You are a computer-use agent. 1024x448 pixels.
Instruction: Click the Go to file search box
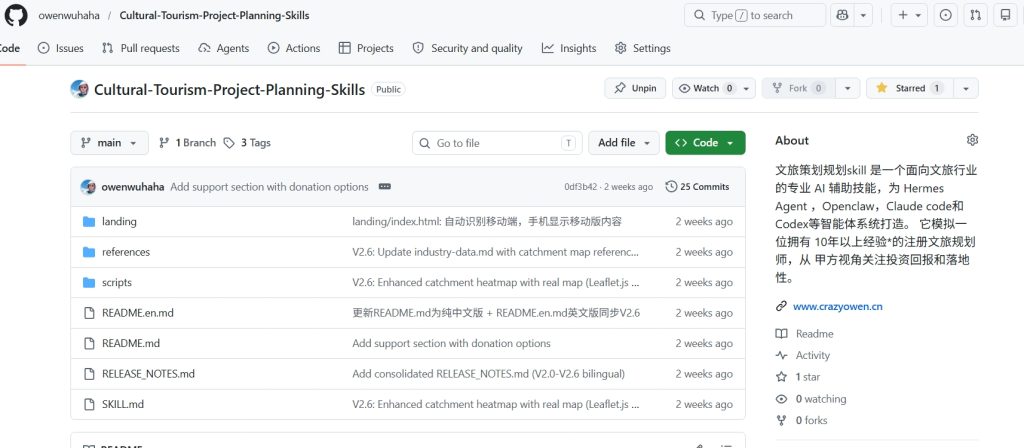pyautogui.click(x=497, y=143)
